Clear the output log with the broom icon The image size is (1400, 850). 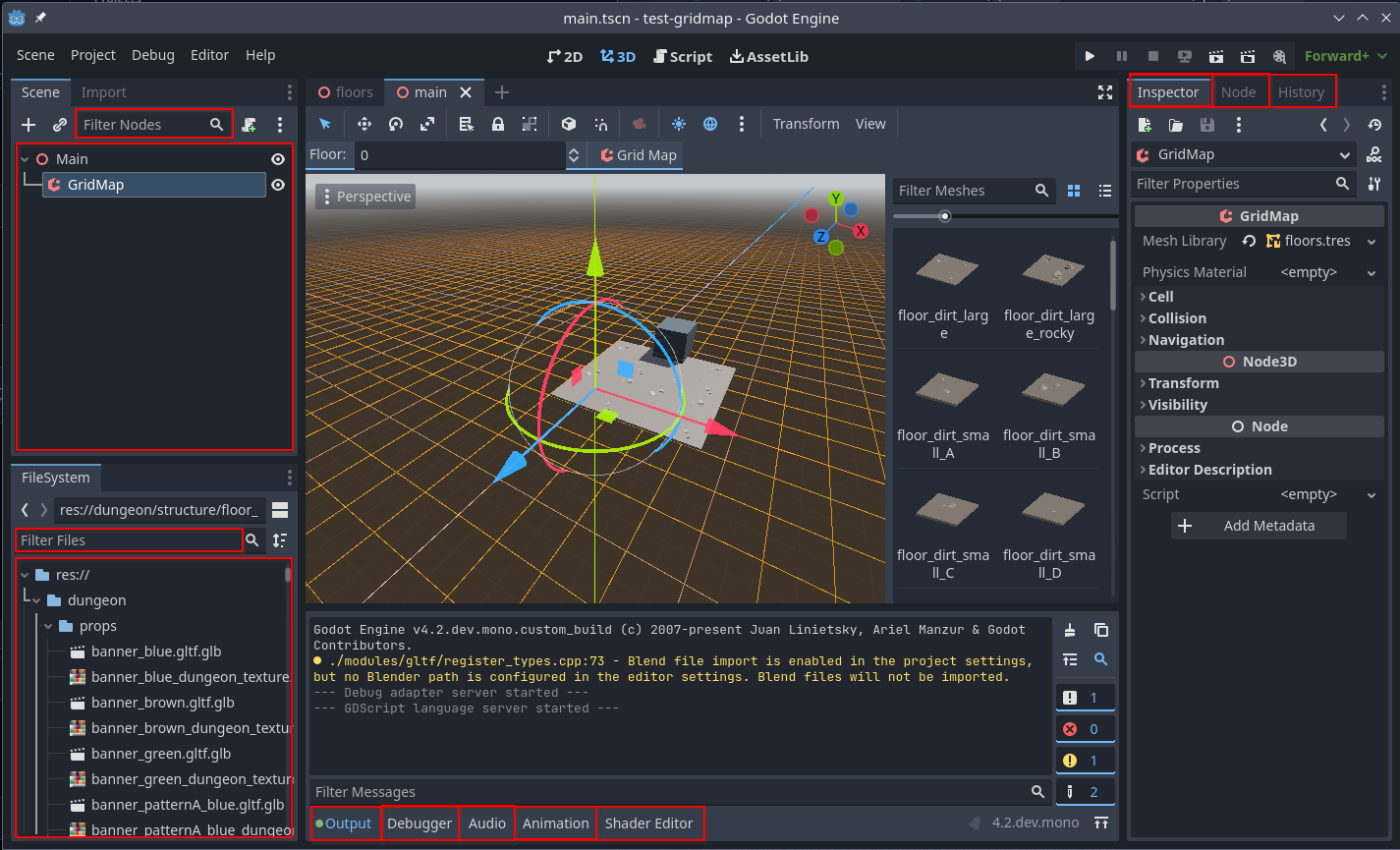point(1070,630)
